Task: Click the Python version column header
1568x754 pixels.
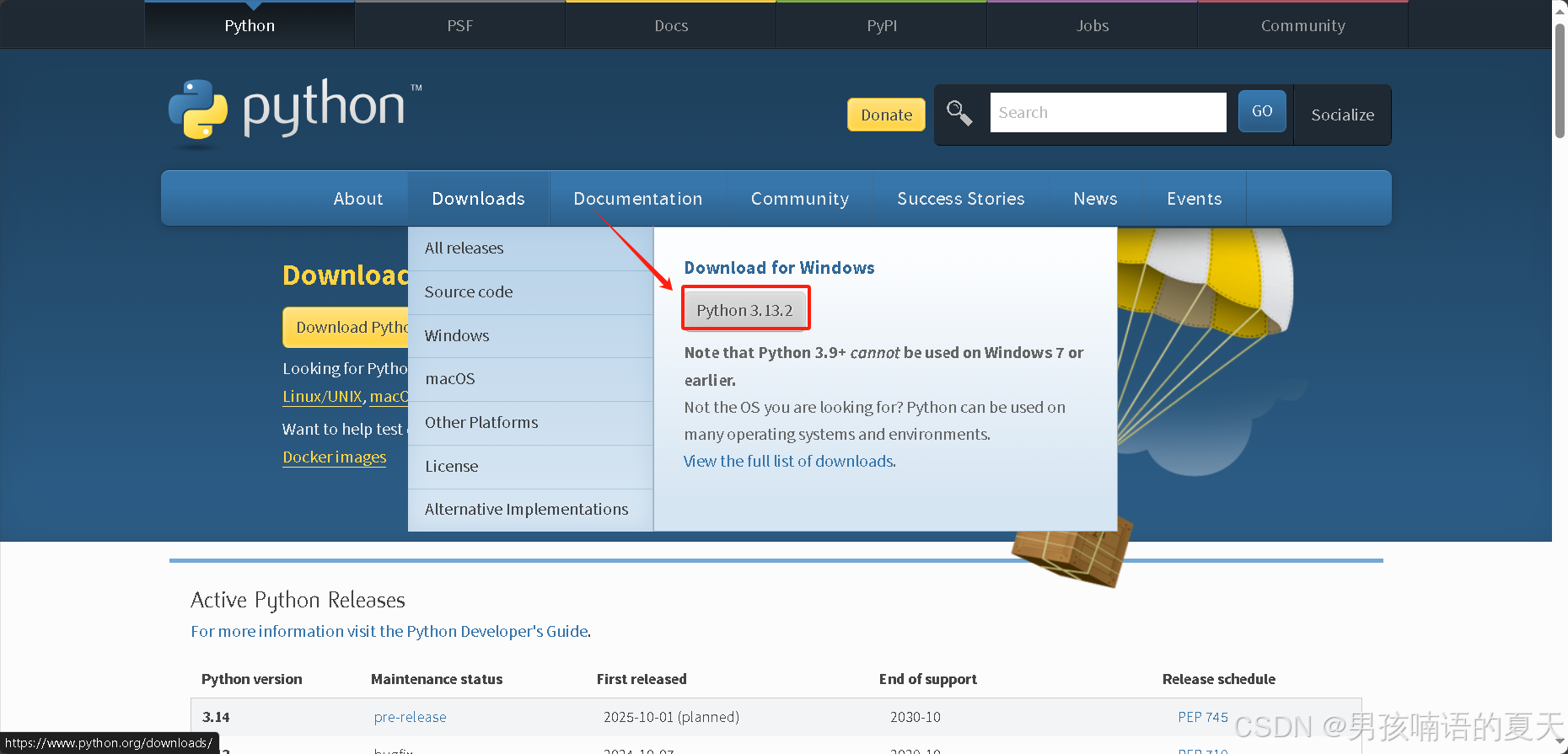Action: (251, 680)
